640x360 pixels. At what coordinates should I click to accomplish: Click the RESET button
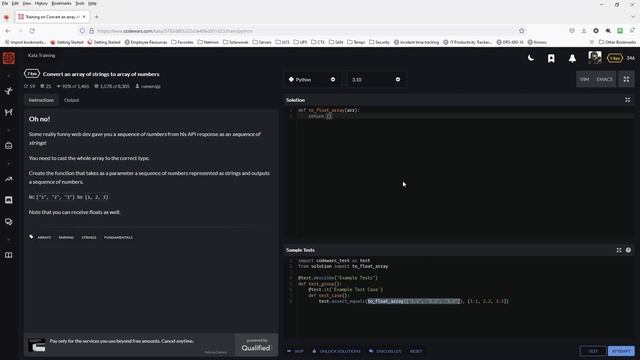click(416, 351)
